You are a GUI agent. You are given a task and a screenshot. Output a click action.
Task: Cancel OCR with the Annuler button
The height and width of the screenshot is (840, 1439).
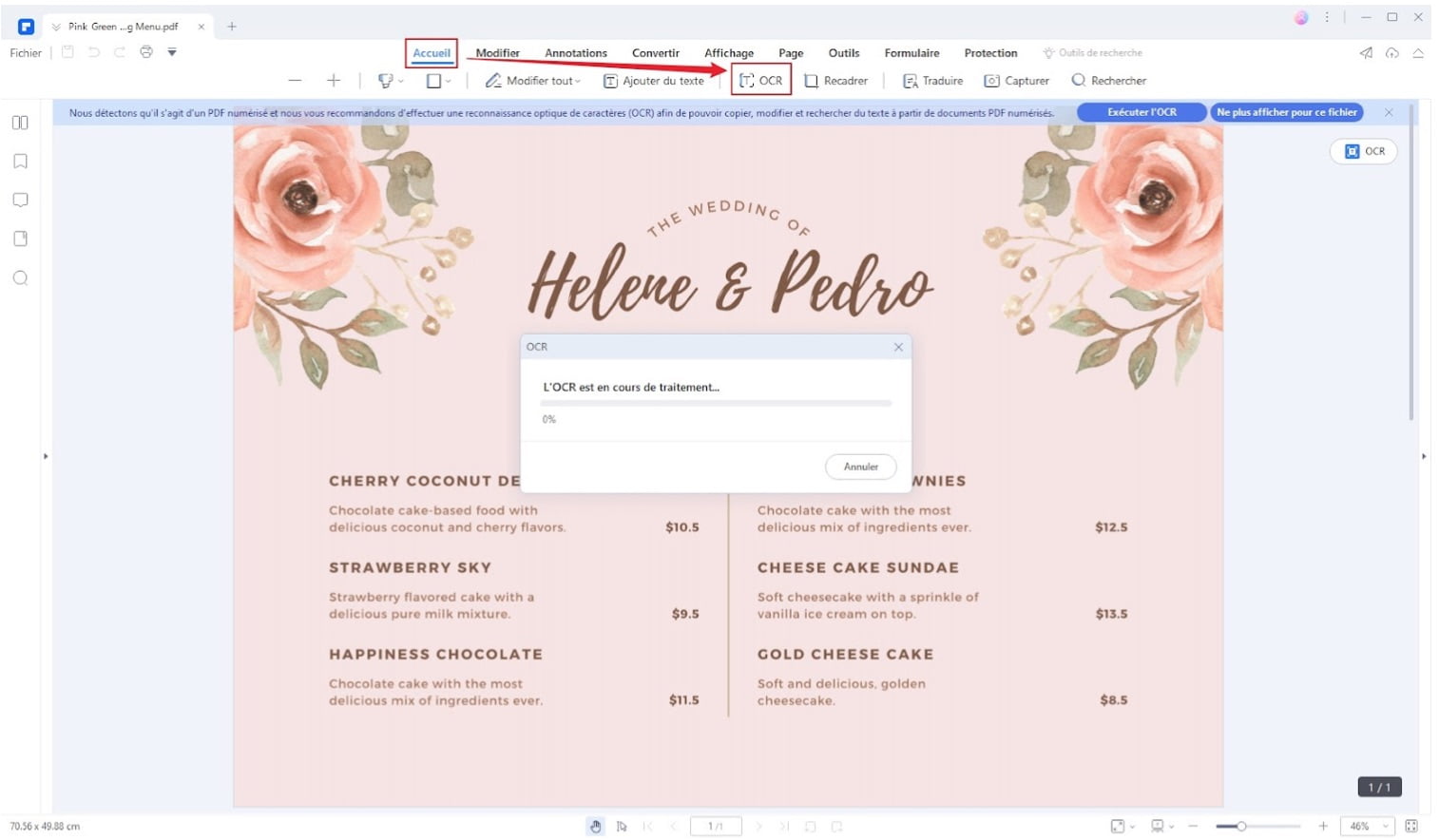[860, 467]
